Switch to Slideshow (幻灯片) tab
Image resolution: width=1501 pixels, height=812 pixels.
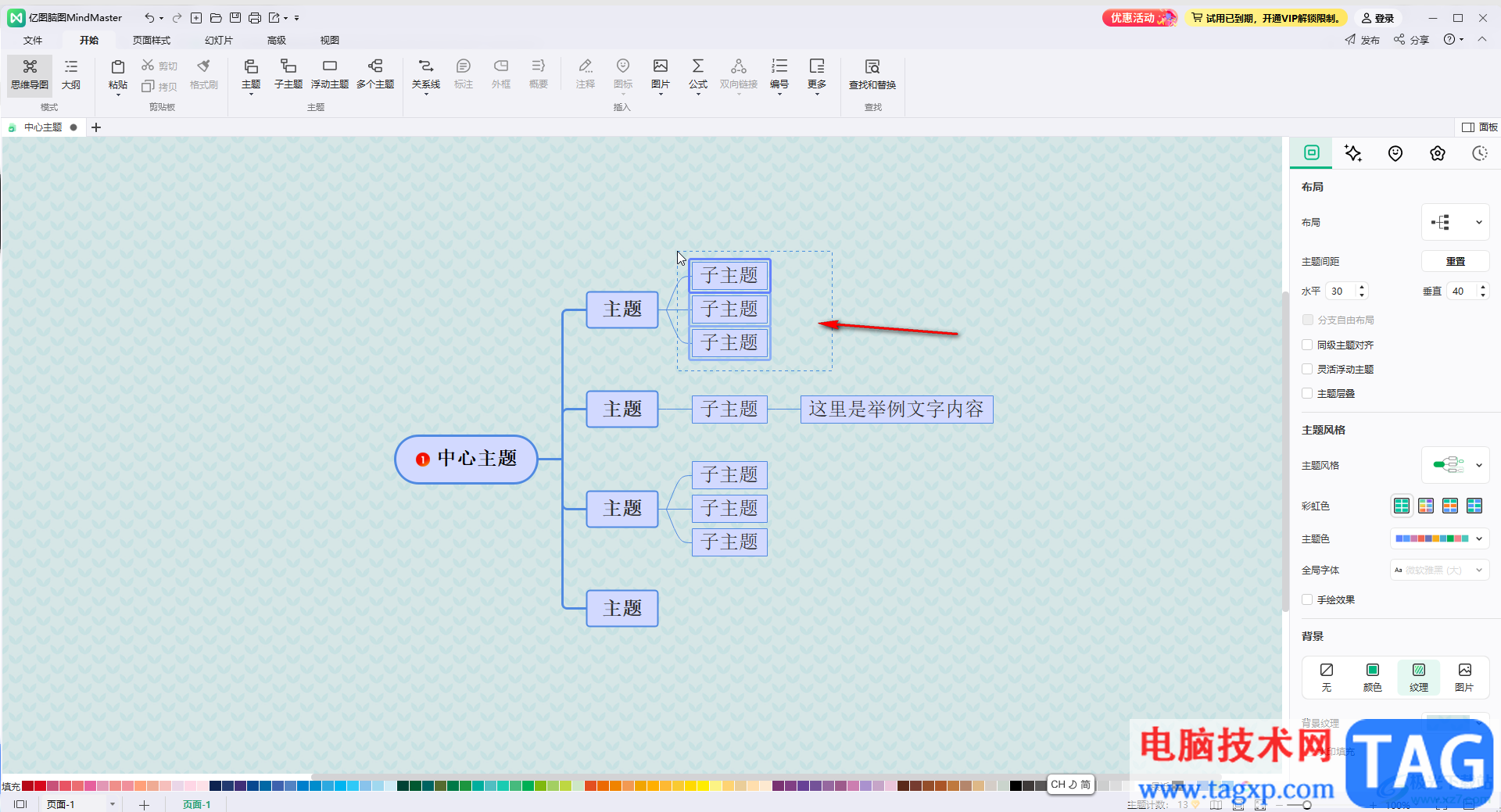[219, 40]
